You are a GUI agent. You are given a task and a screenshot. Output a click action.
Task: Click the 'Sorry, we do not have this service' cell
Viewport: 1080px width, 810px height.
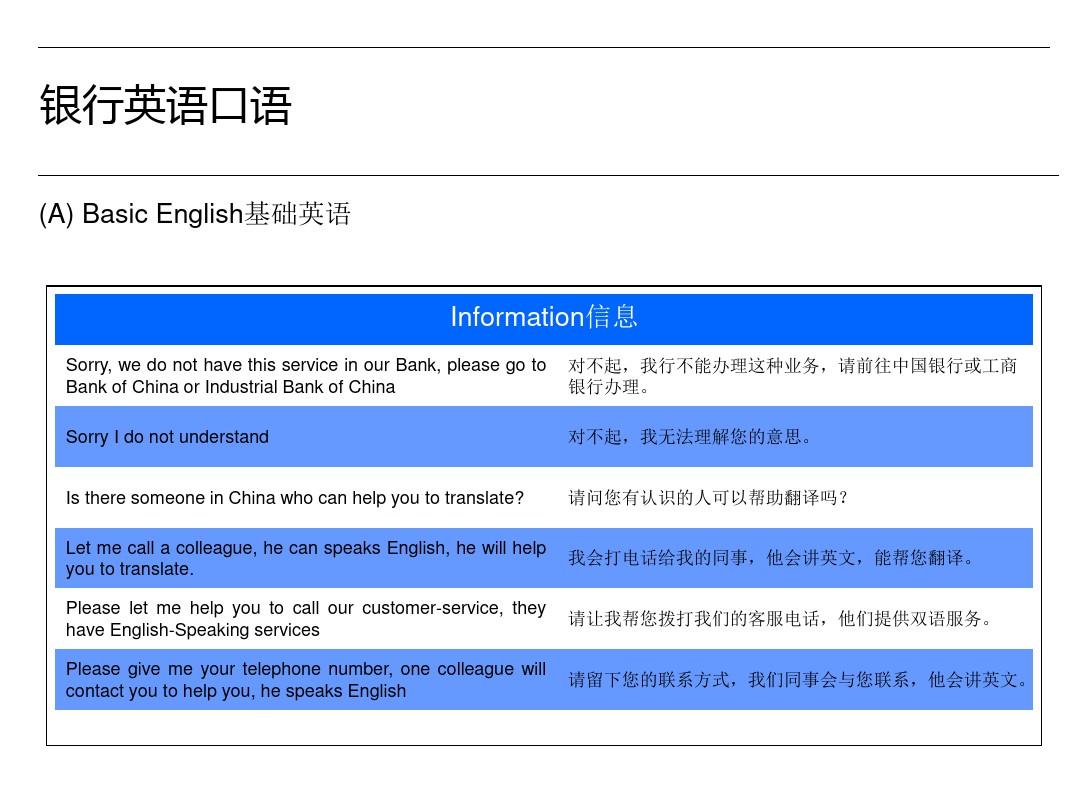pyautogui.click(x=306, y=375)
